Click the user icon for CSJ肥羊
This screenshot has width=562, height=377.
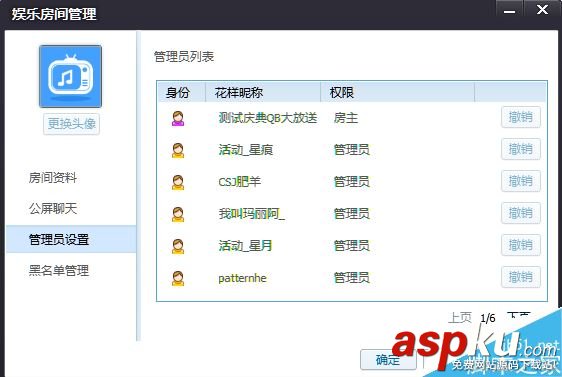pyautogui.click(x=178, y=182)
